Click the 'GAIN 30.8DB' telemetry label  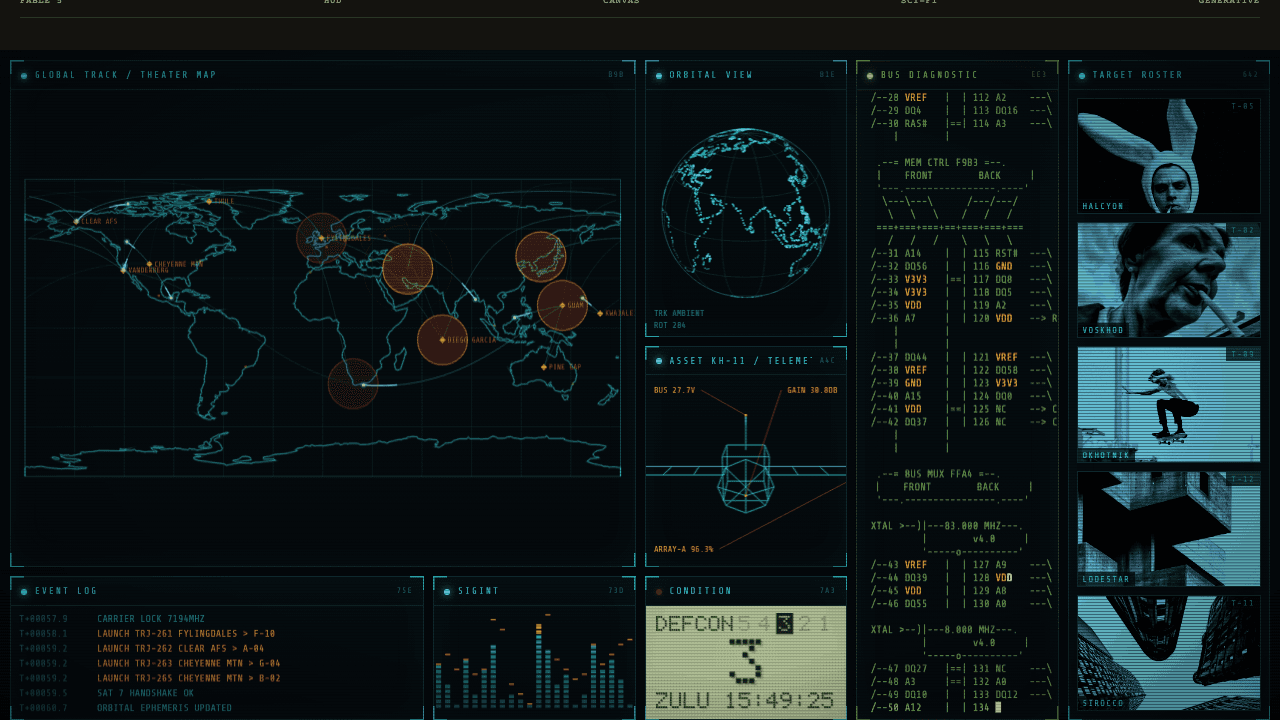pos(812,390)
